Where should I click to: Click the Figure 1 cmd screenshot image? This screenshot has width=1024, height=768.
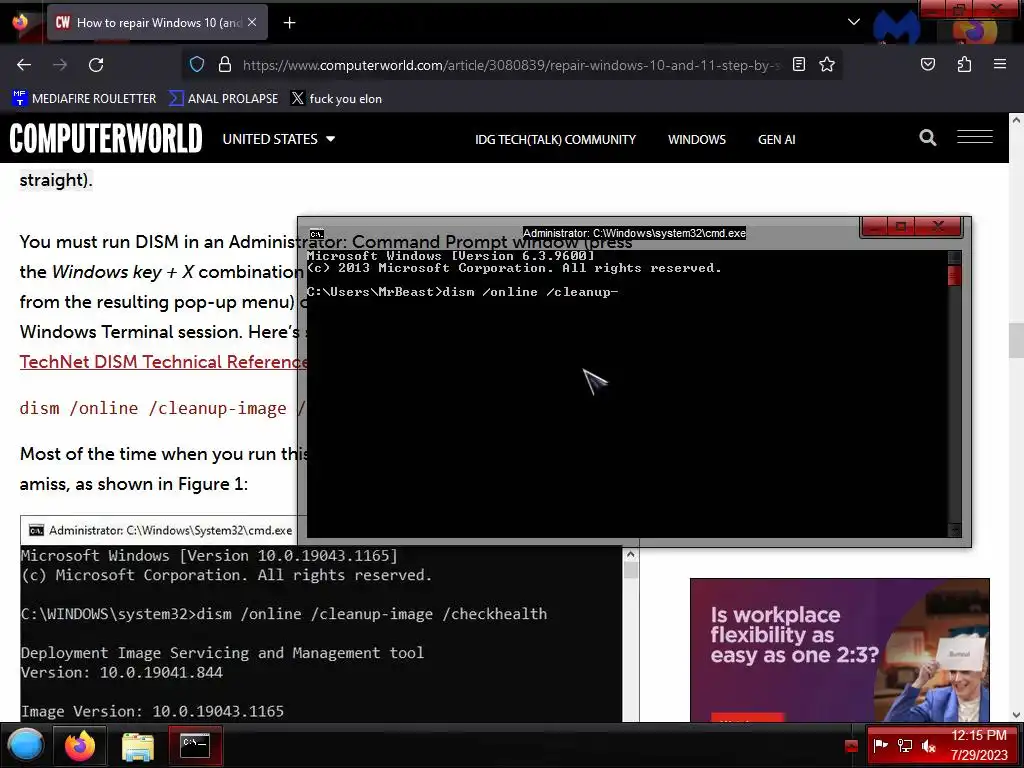pyautogui.click(x=329, y=618)
